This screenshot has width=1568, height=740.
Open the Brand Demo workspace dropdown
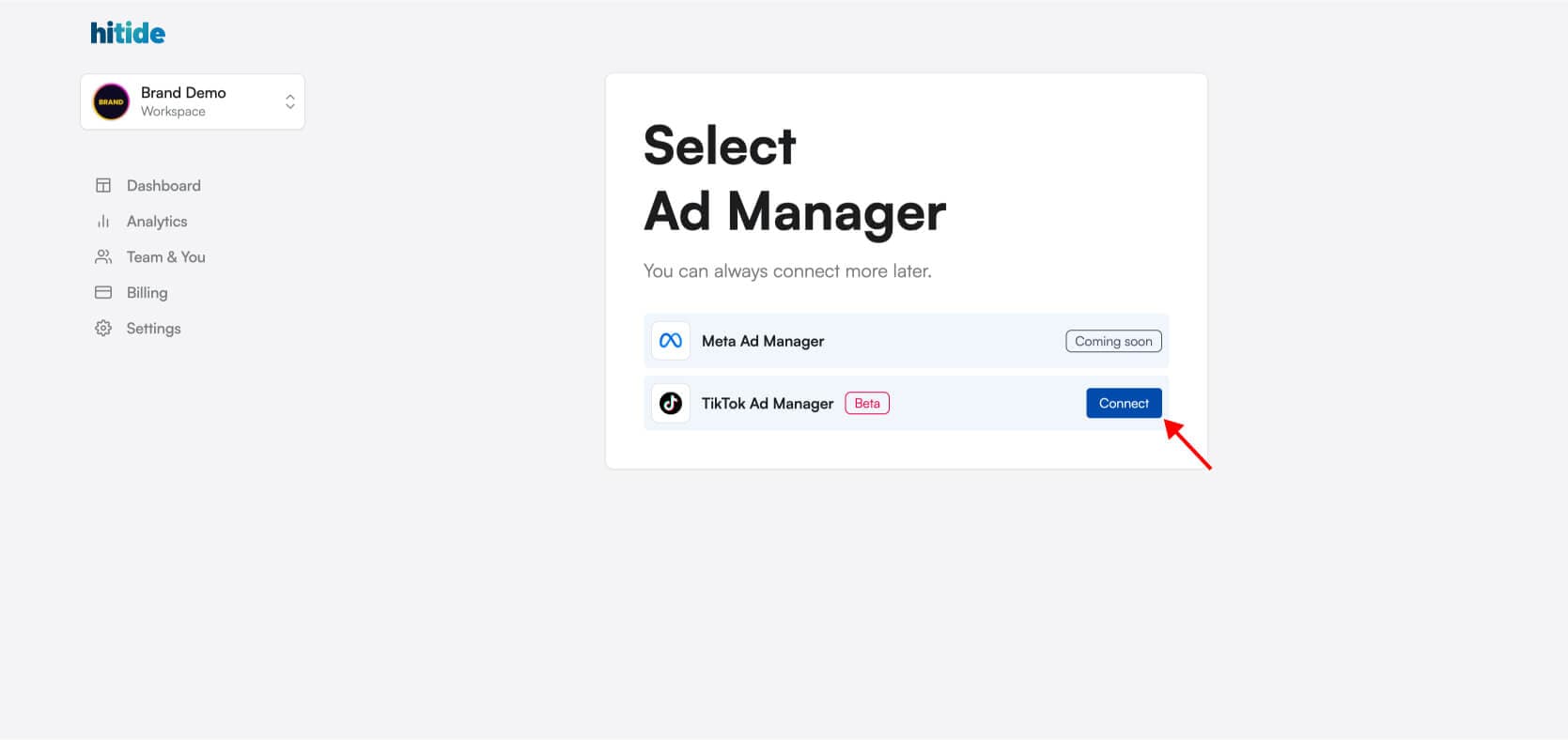pyautogui.click(x=193, y=101)
